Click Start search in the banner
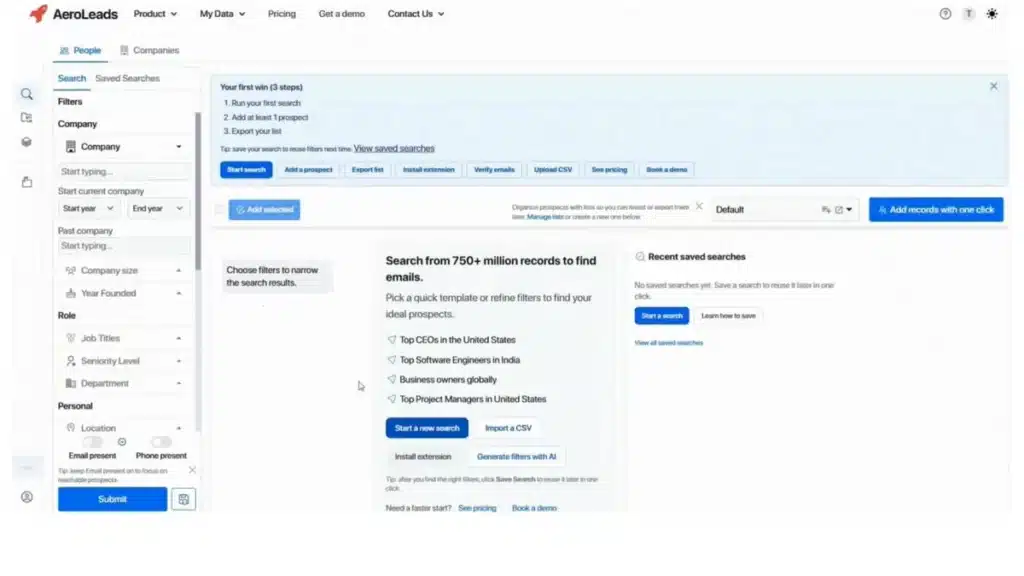 (246, 170)
